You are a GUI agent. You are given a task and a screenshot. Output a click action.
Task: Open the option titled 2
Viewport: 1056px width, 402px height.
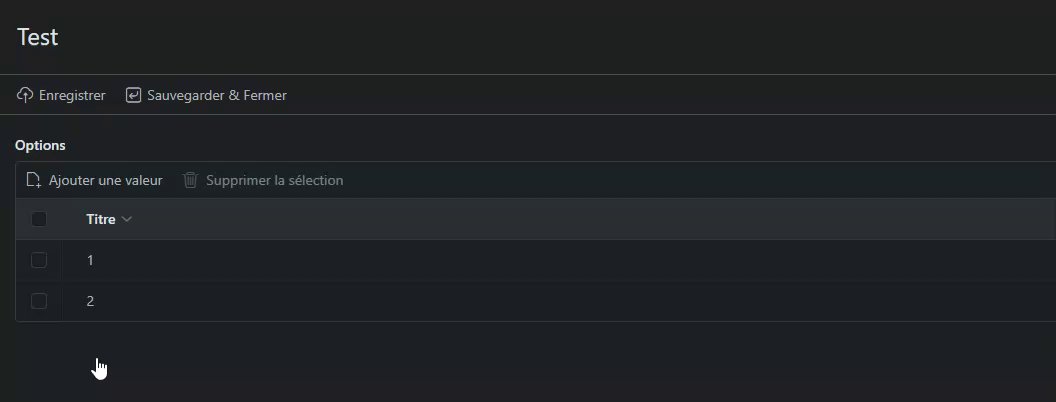tap(90, 301)
